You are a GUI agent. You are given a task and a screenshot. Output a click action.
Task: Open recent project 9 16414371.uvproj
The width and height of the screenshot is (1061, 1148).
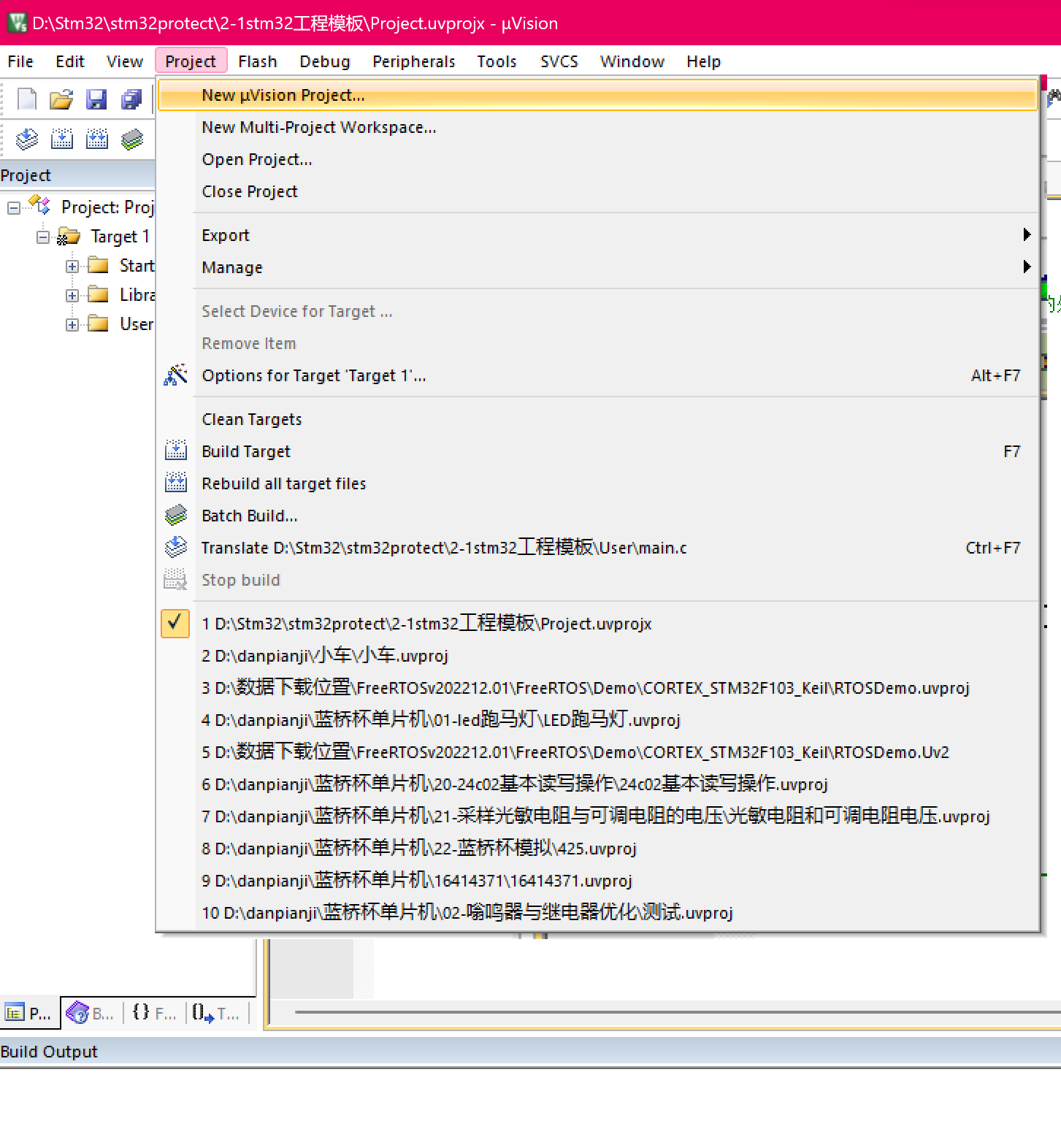[599, 881]
